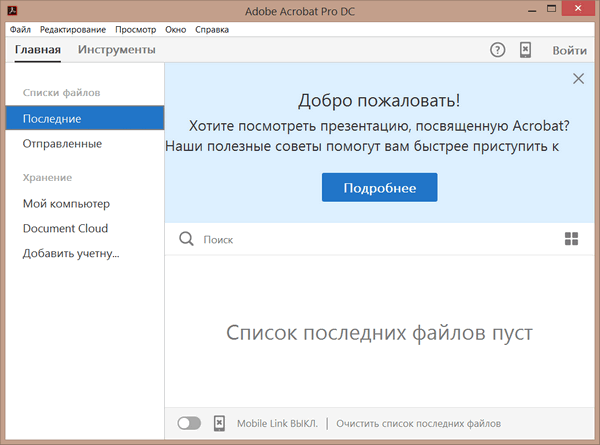Click the Списки файлов section label
This screenshot has width=600, height=445.
(x=61, y=93)
